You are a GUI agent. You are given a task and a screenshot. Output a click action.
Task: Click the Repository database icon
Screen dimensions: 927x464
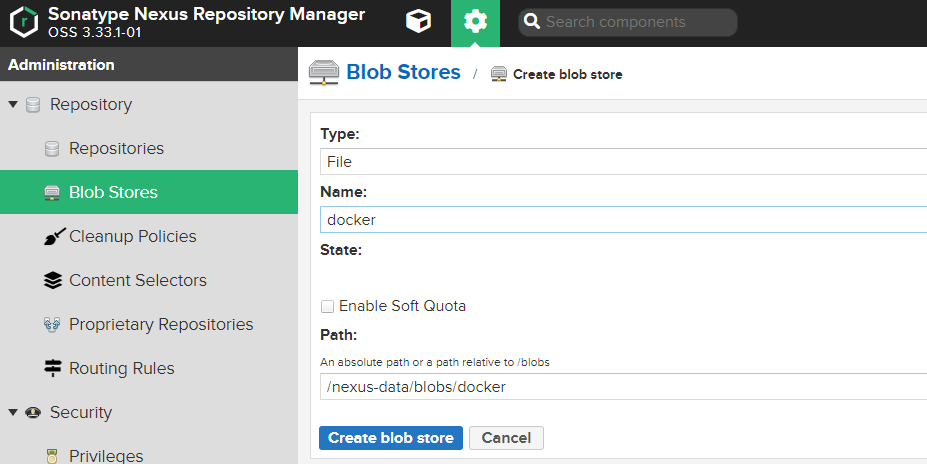(x=33, y=105)
